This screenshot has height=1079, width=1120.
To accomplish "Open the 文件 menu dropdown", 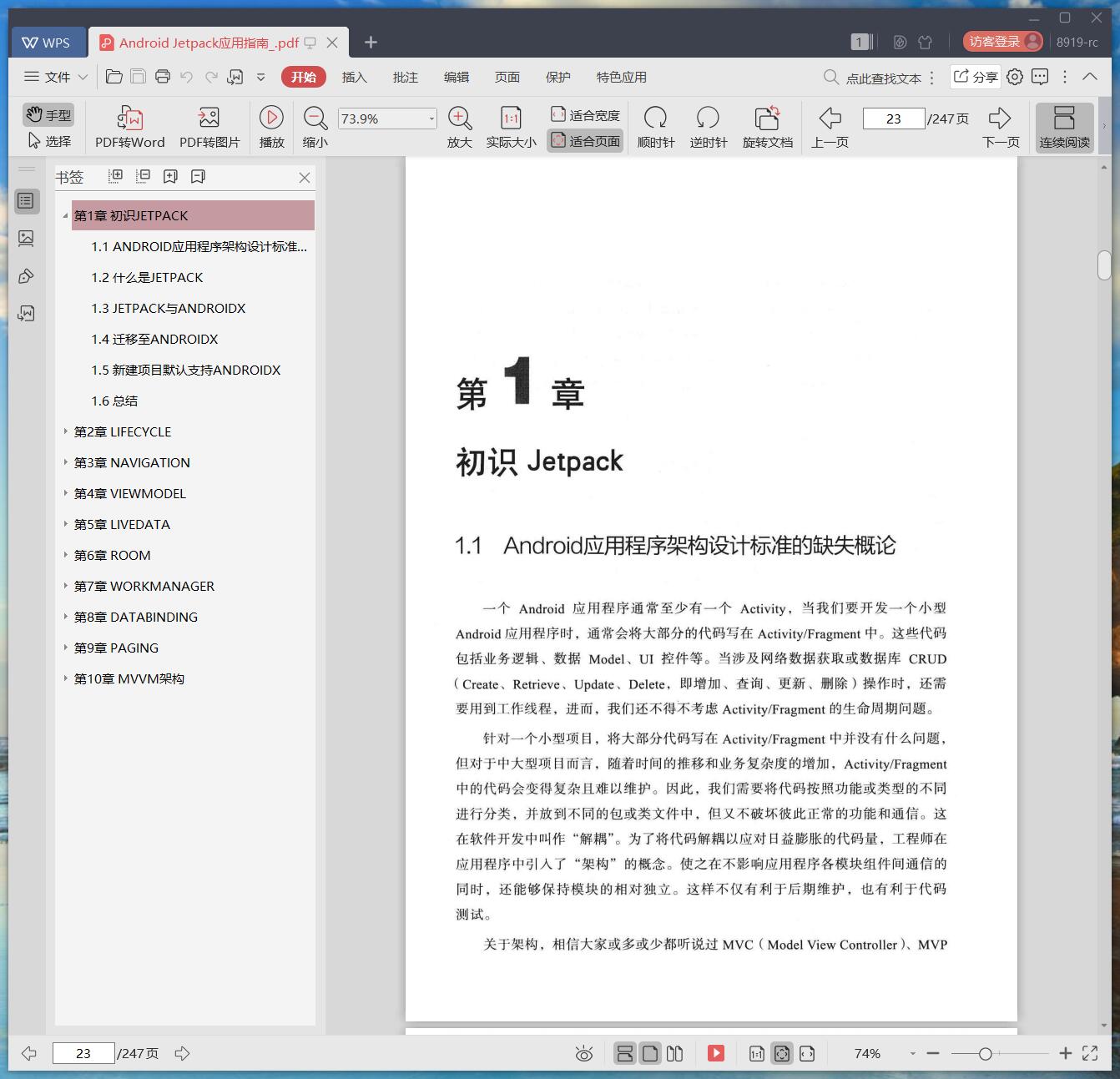I will 56,77.
